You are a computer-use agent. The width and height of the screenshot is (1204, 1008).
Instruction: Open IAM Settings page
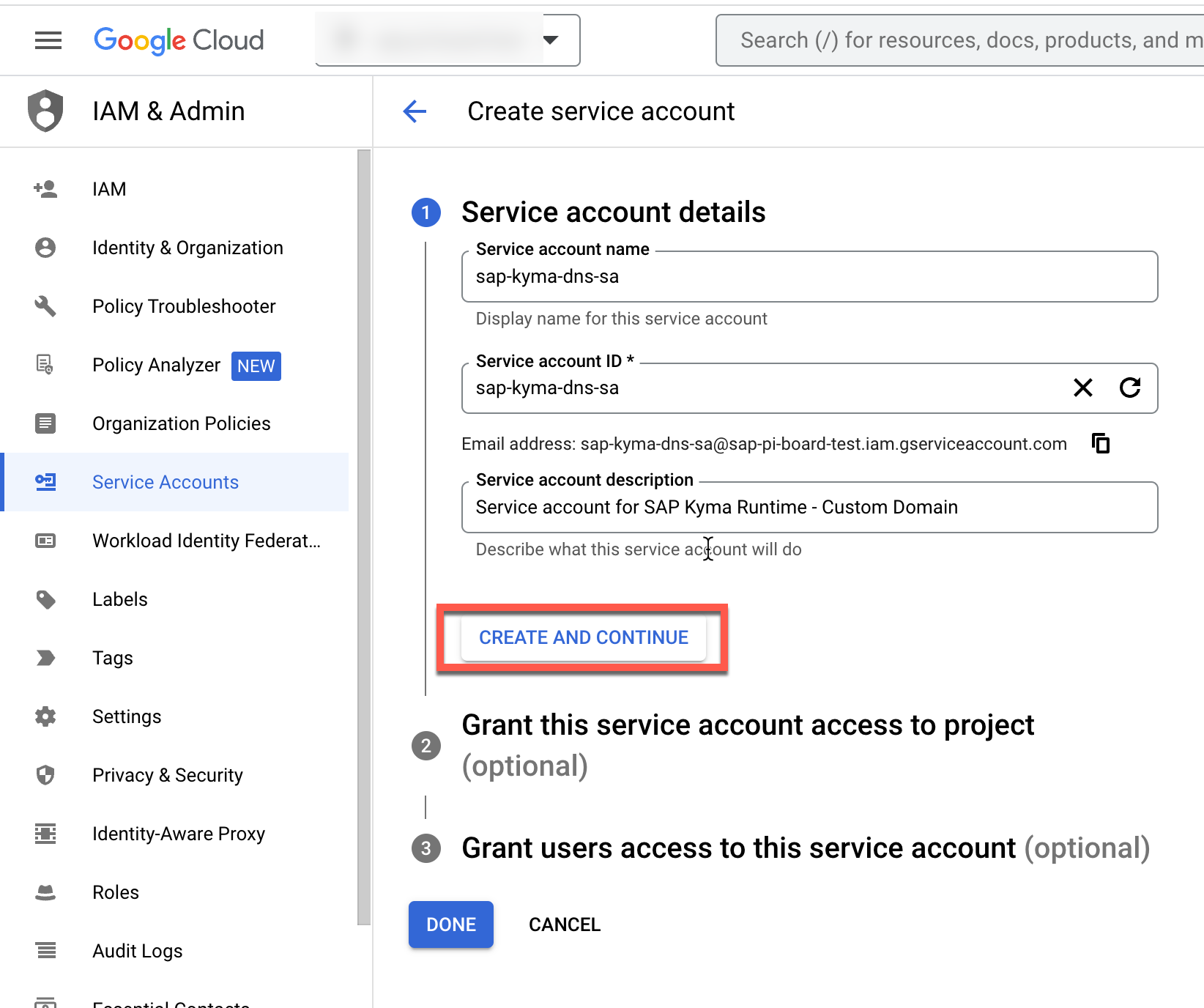click(127, 716)
